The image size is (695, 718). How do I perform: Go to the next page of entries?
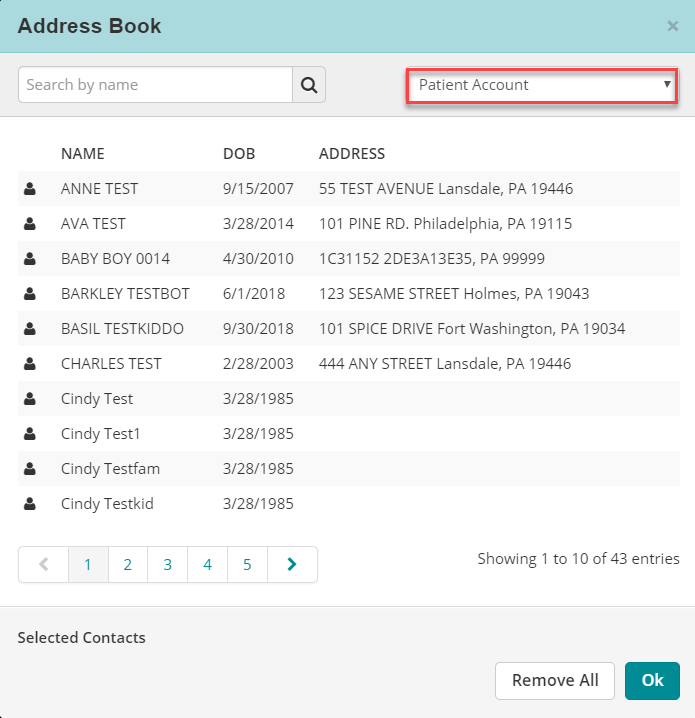coord(292,564)
